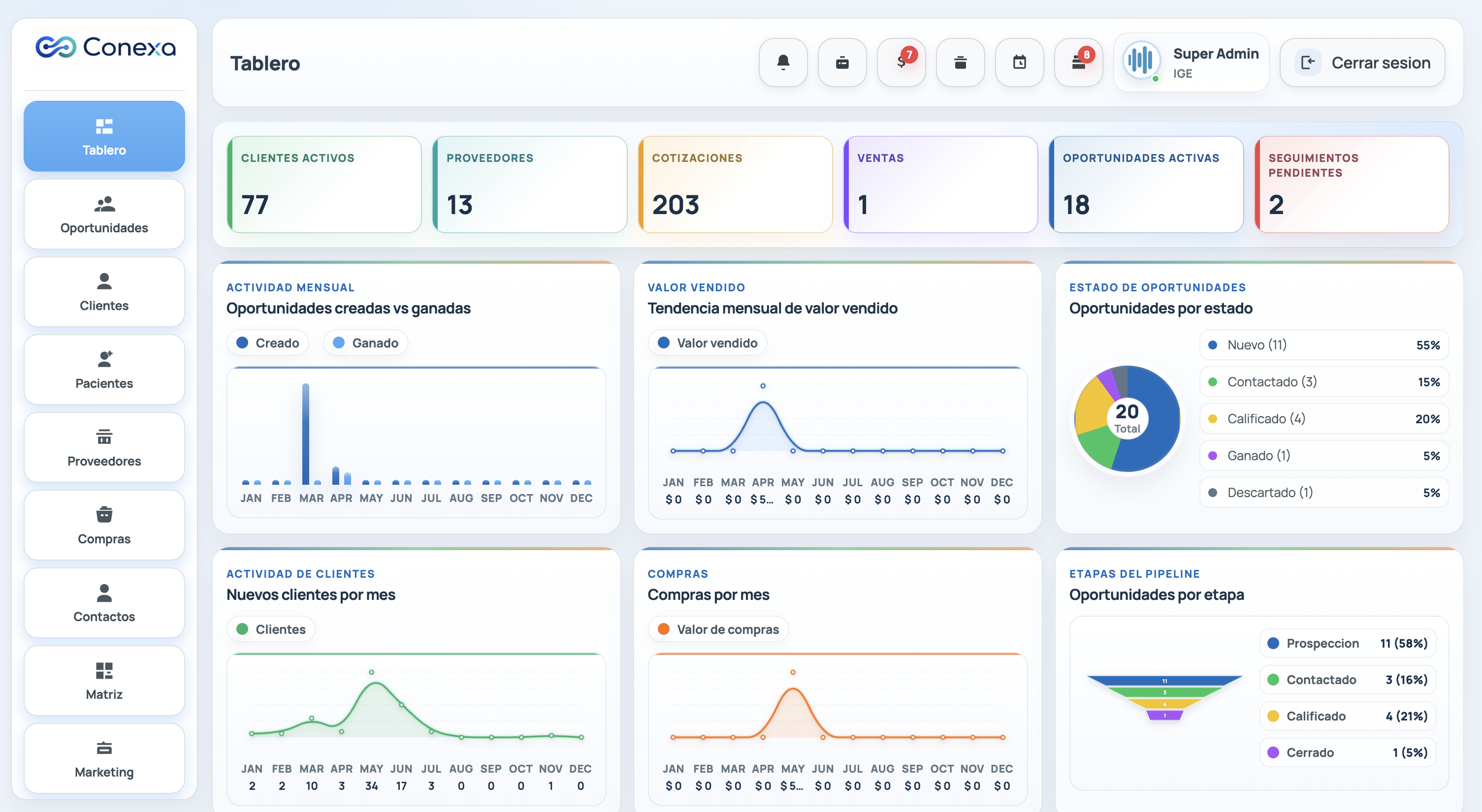Click the header basket icon next to calendar

(x=960, y=62)
